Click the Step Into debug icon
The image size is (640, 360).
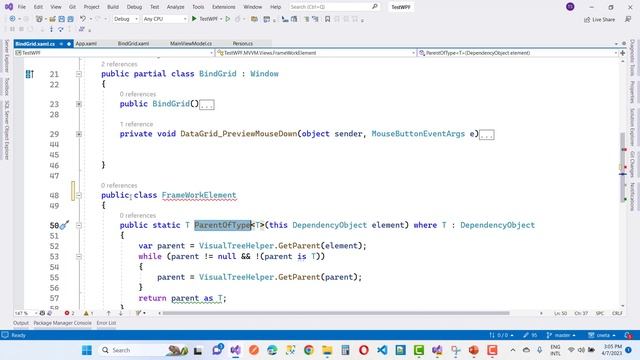pyautogui.click(x=51, y=29)
